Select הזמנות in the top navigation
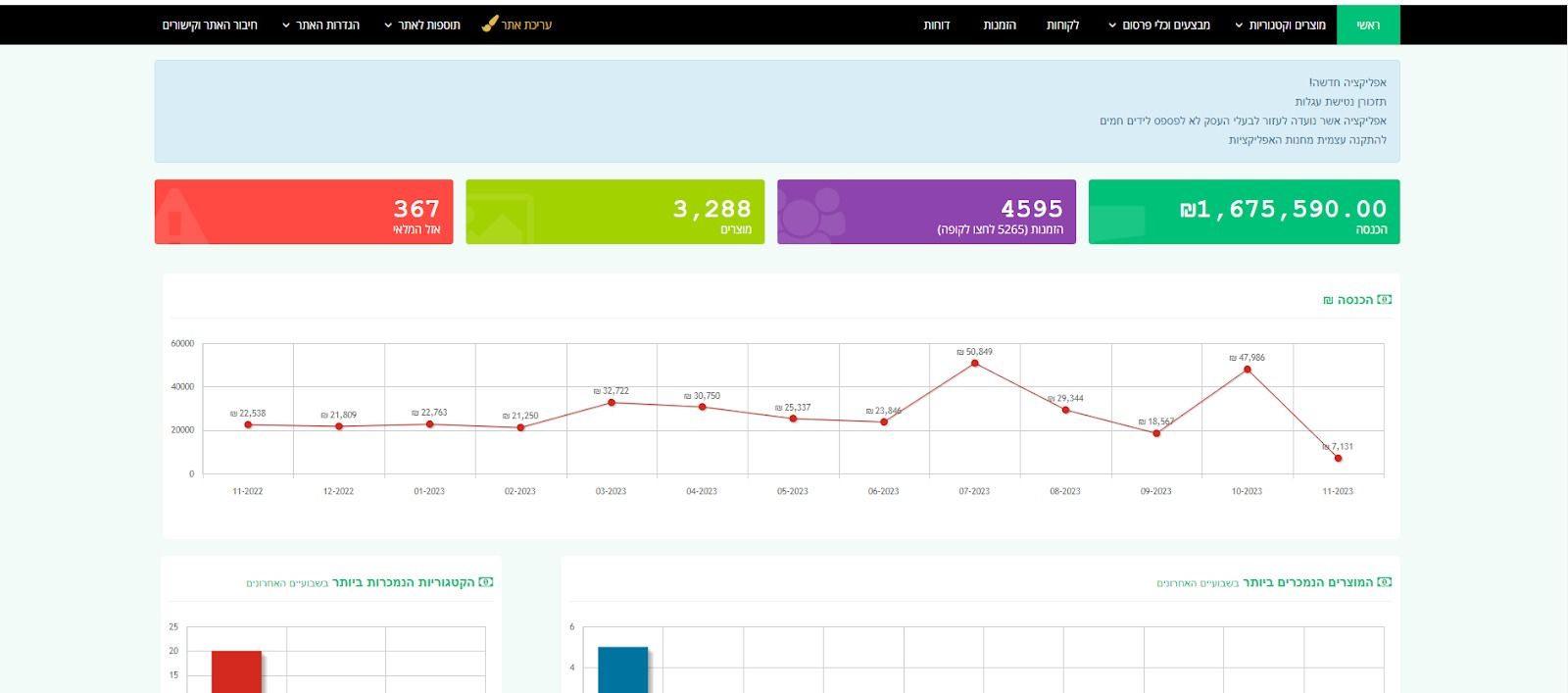Viewport: 1568px width, 693px height. 1000,25
